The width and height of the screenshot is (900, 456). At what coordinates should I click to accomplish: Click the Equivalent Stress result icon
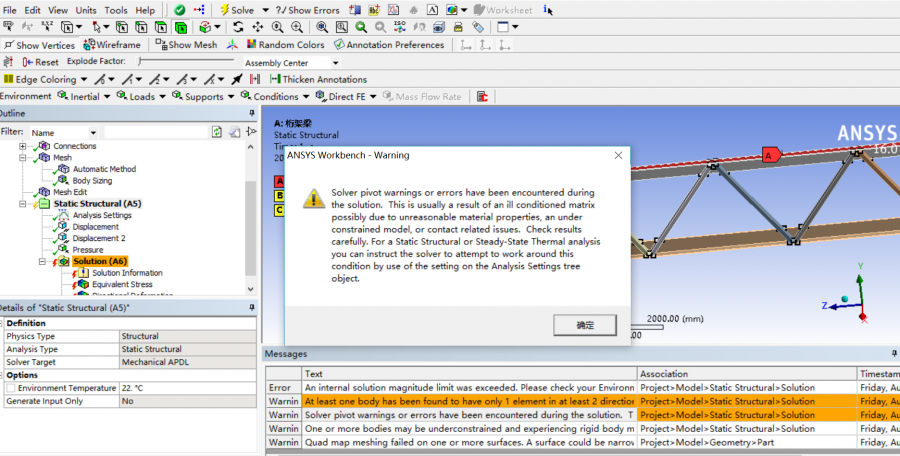click(x=83, y=284)
